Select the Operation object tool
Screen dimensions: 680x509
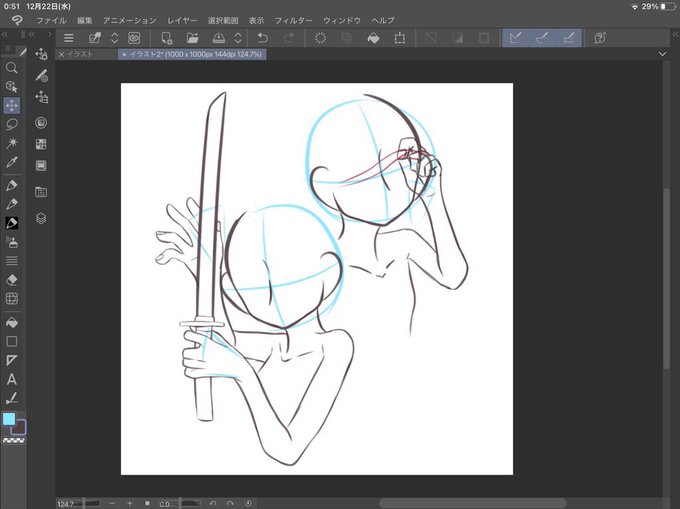pos(12,87)
